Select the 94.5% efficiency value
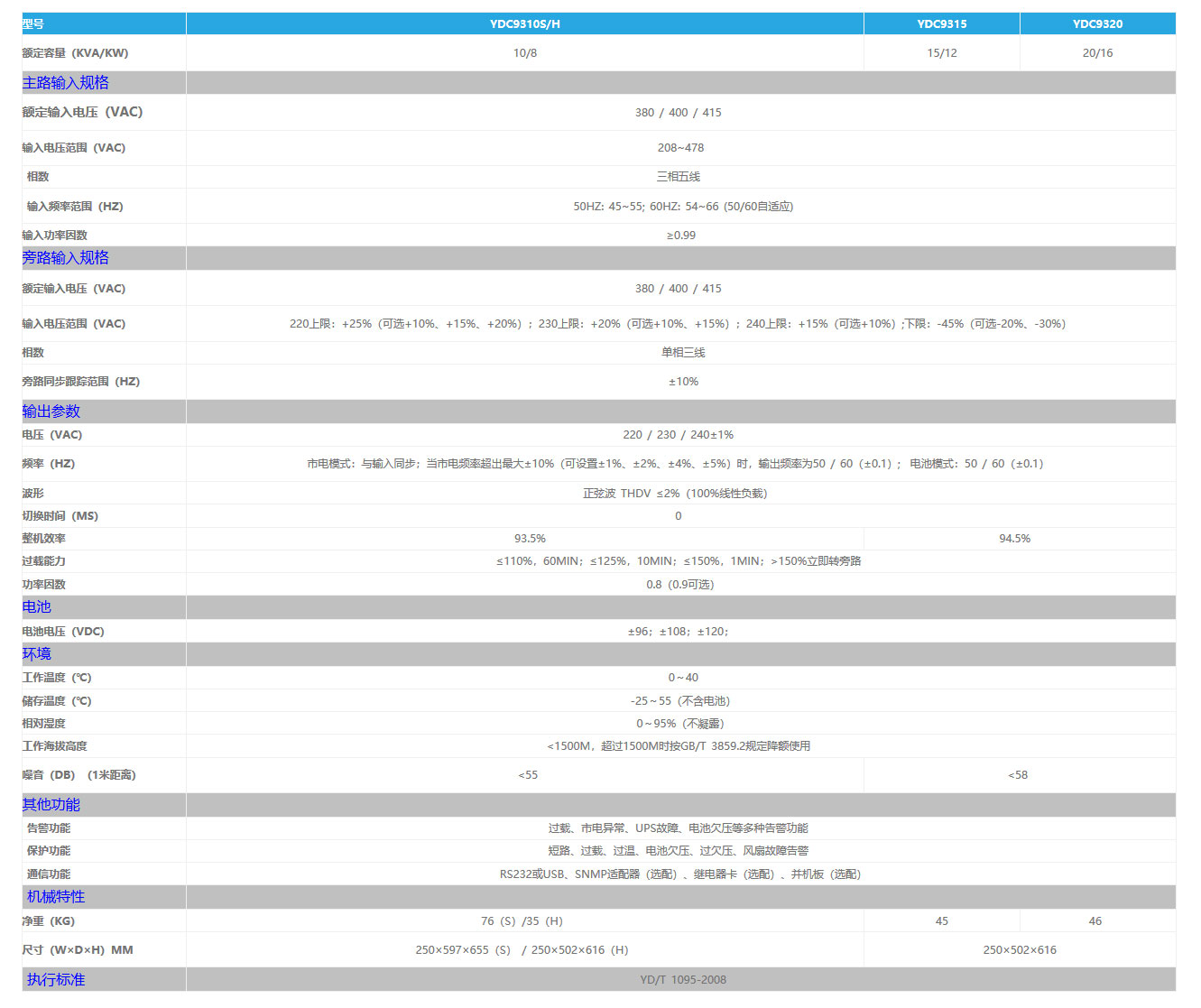Image resolution: width=1201 pixels, height=1008 pixels. pos(1014,539)
